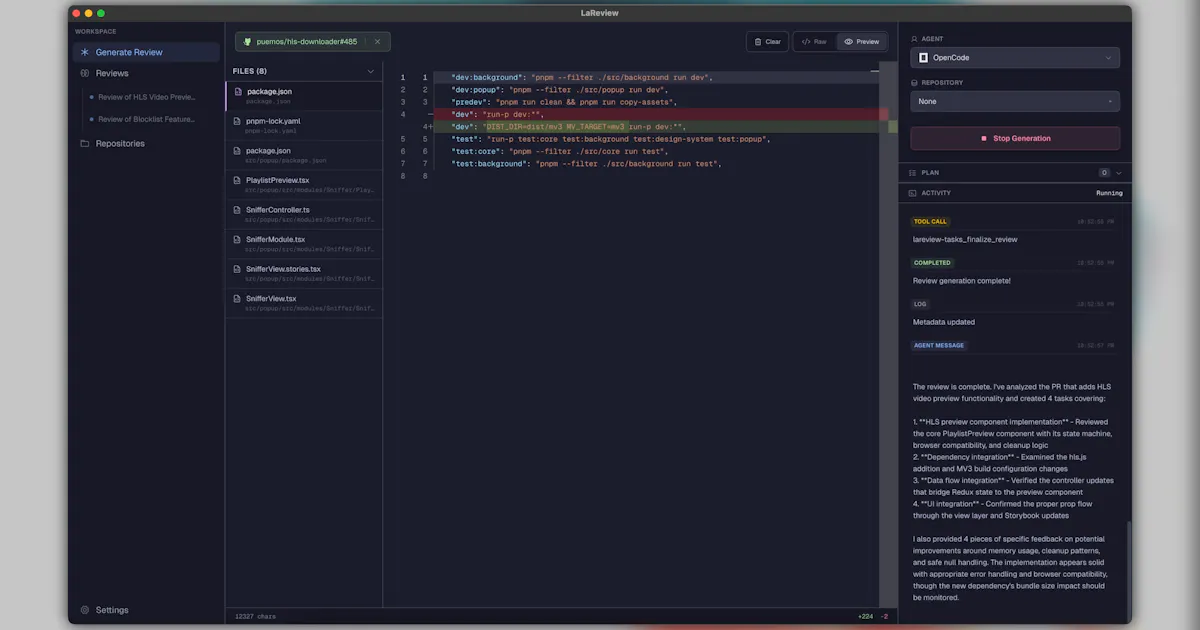This screenshot has height=630, width=1200.
Task: Select the SnifferController.ts file
Action: click(x=304, y=214)
